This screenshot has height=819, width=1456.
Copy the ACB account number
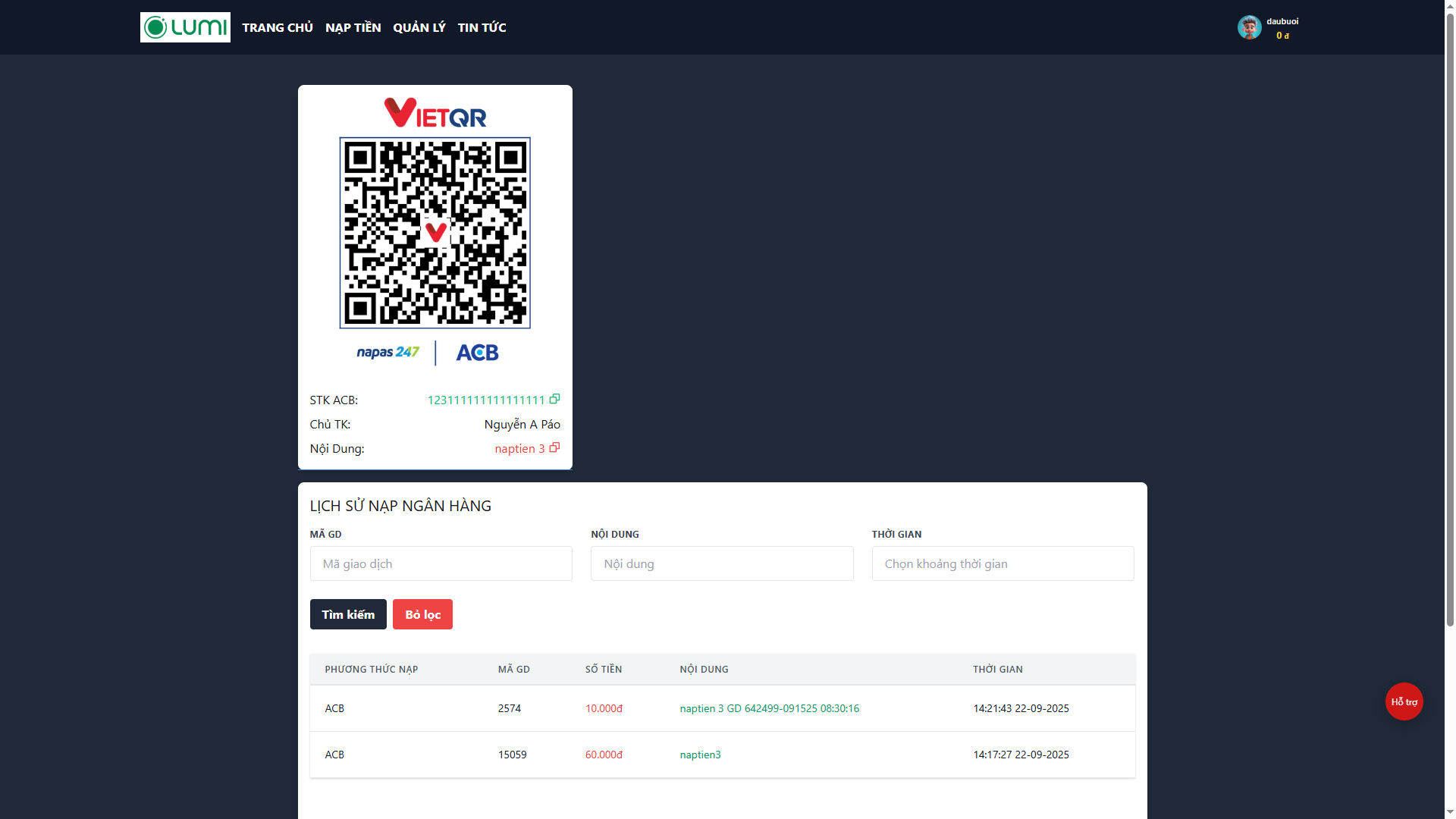(x=554, y=399)
